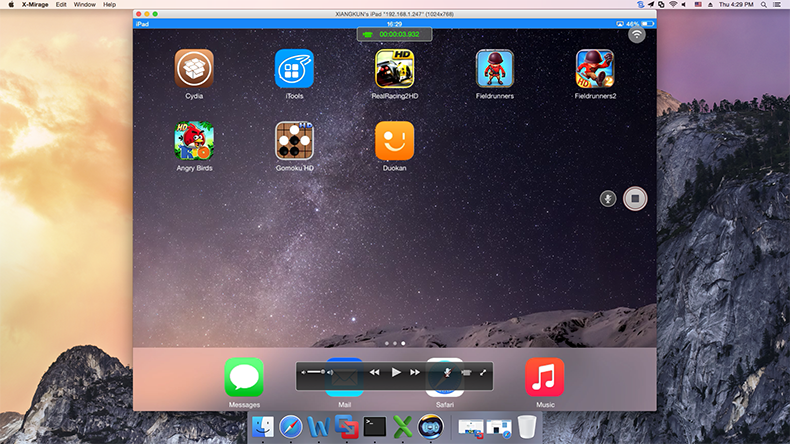
Task: Click the X-Mirage window title bar text
Action: coord(394,14)
